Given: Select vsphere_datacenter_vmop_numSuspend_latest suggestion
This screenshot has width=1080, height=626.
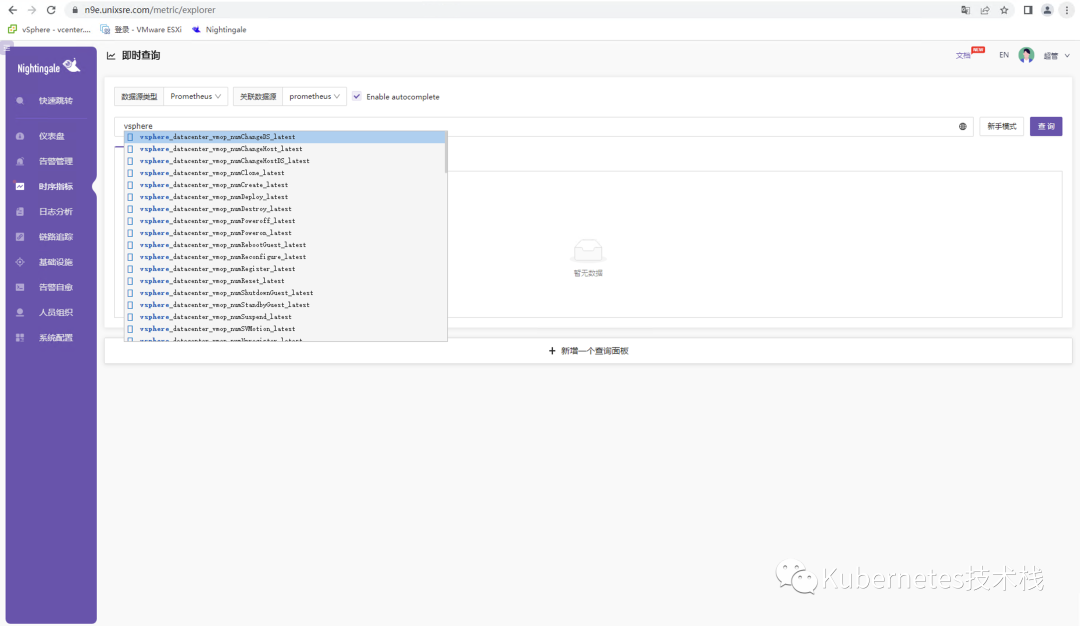Looking at the screenshot, I should coord(284,317).
